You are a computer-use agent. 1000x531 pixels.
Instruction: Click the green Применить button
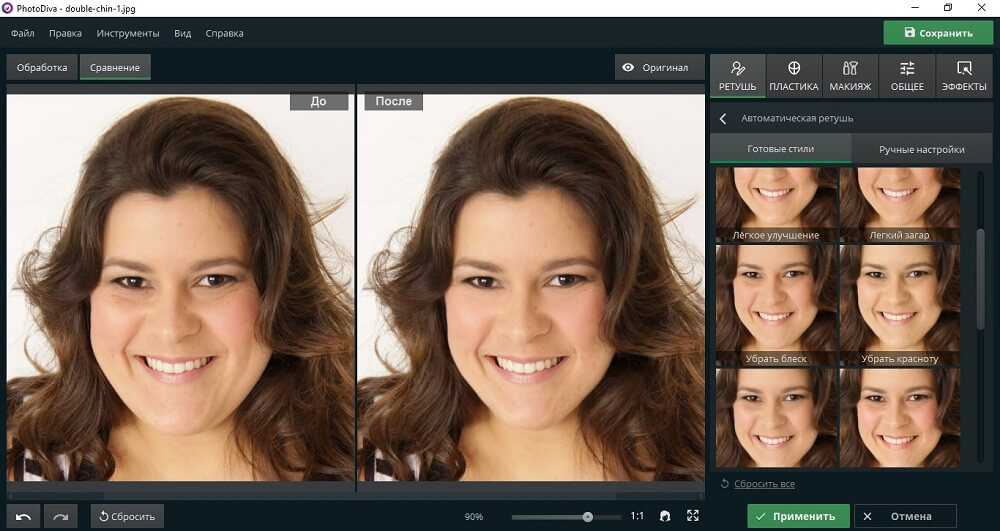click(797, 516)
